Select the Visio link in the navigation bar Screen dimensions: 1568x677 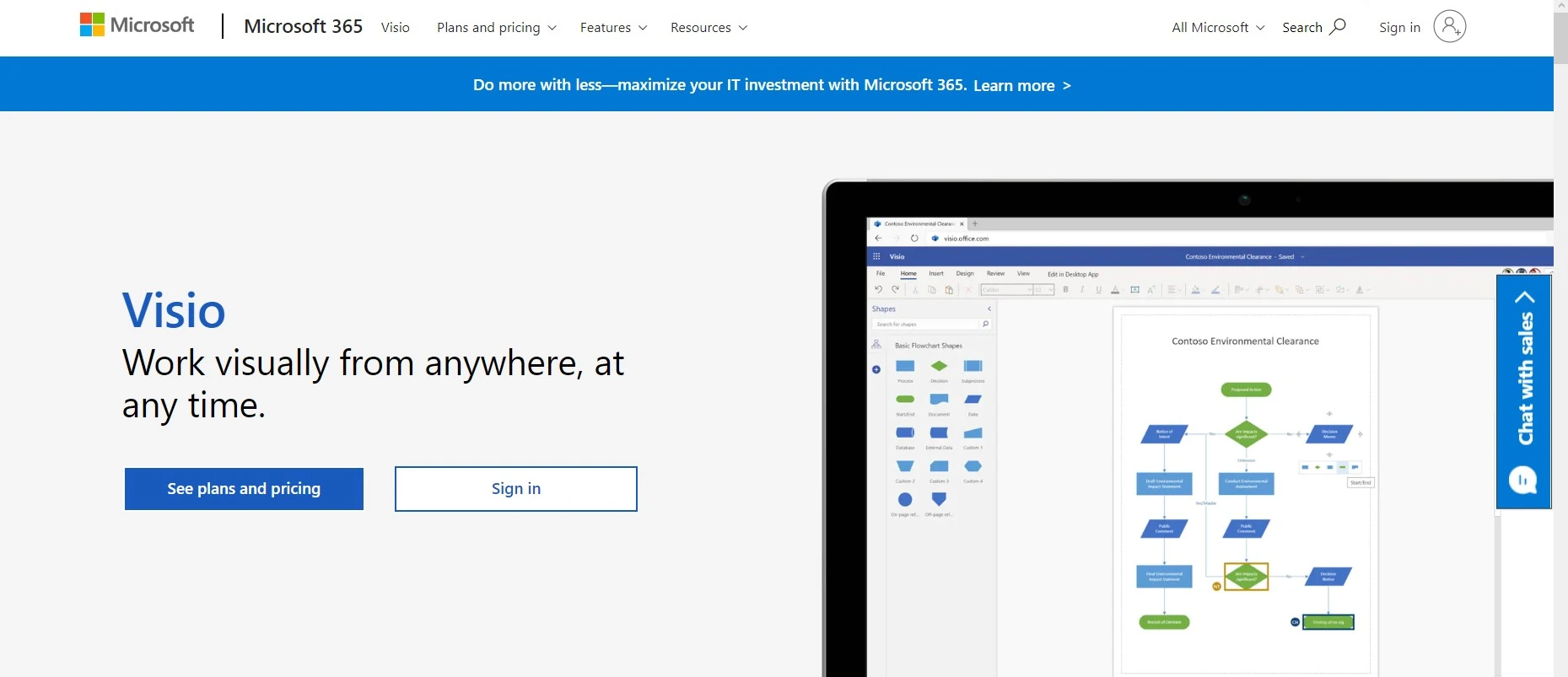(395, 27)
